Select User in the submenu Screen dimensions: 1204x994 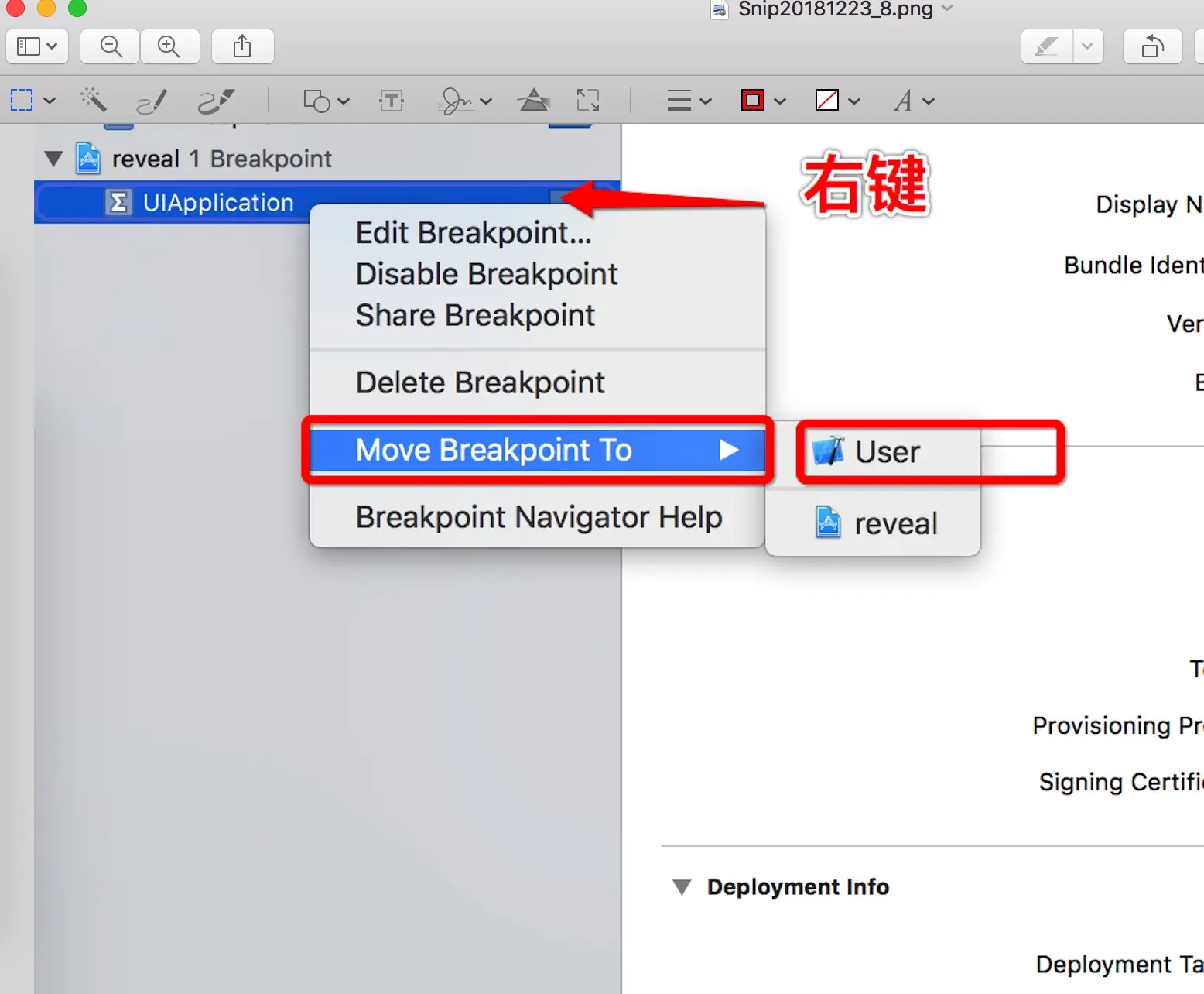(873, 451)
